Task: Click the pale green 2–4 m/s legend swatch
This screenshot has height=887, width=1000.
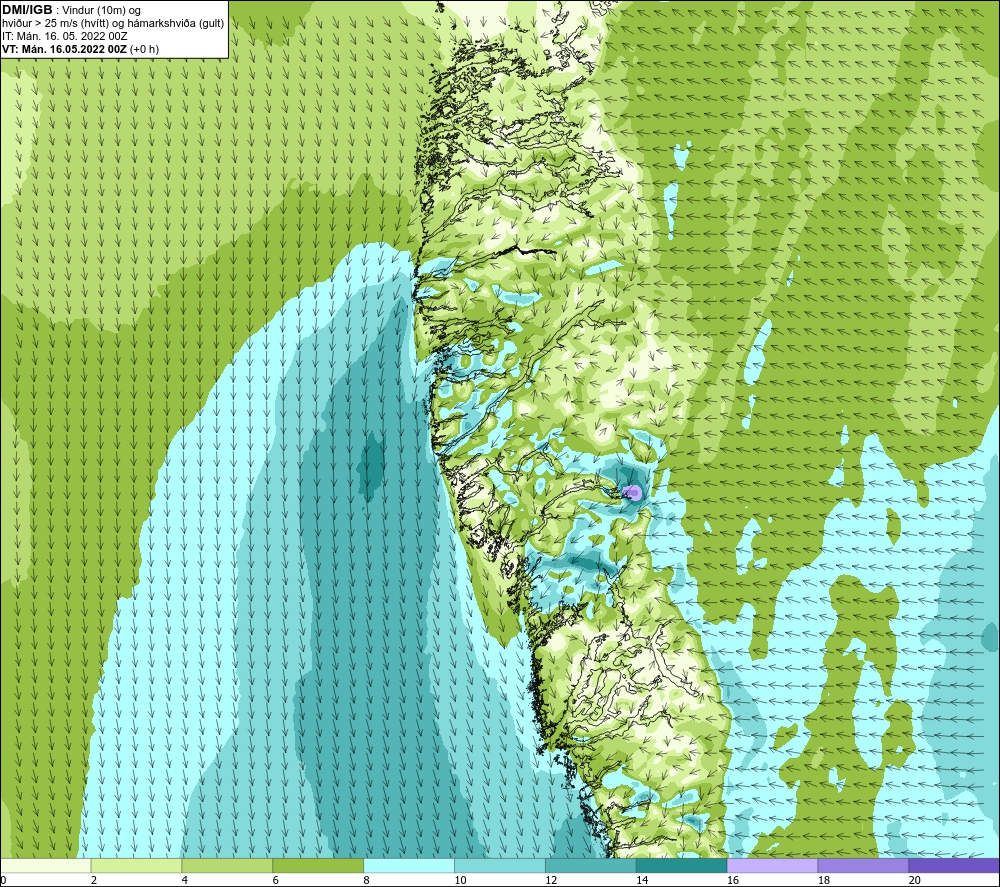Action: tap(136, 866)
